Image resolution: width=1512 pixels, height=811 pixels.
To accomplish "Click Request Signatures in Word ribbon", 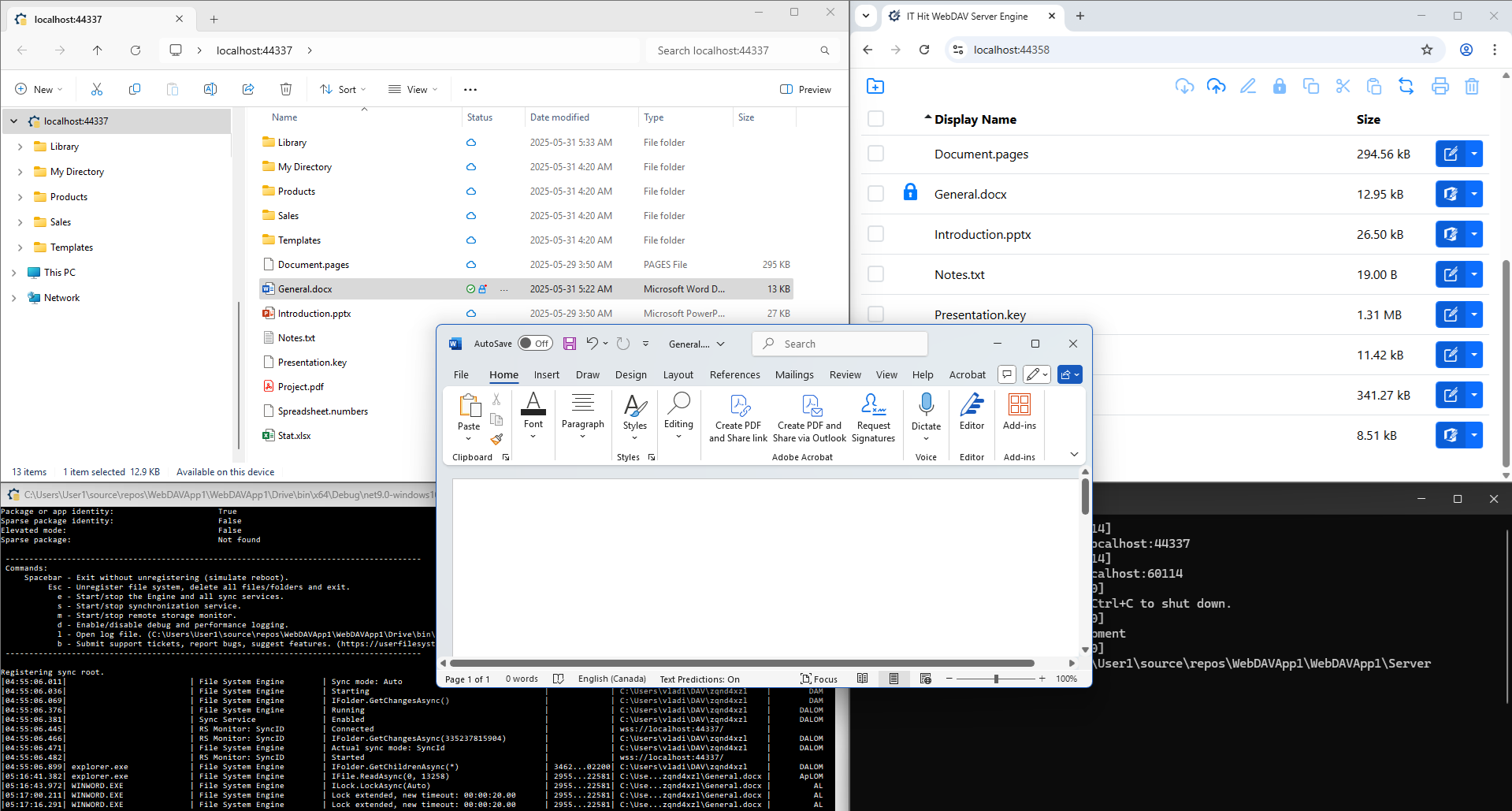I will 873,418.
